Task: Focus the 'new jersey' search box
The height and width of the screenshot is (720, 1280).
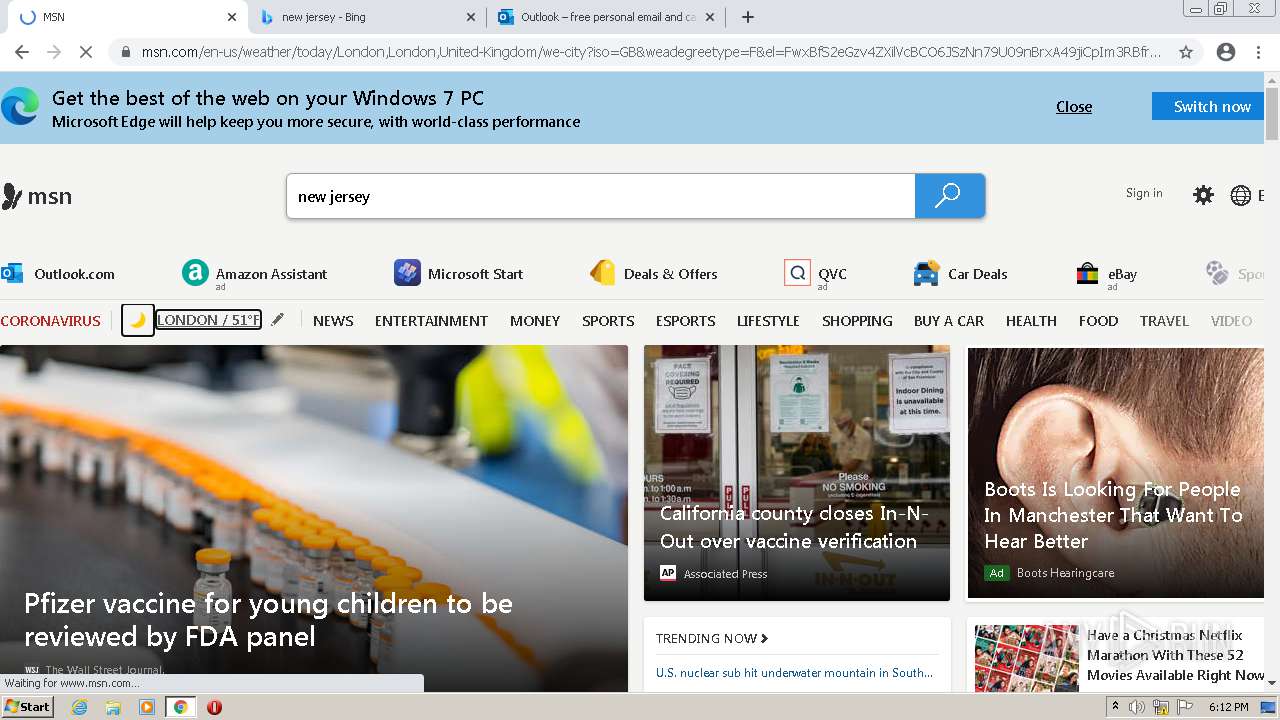Action: (600, 196)
